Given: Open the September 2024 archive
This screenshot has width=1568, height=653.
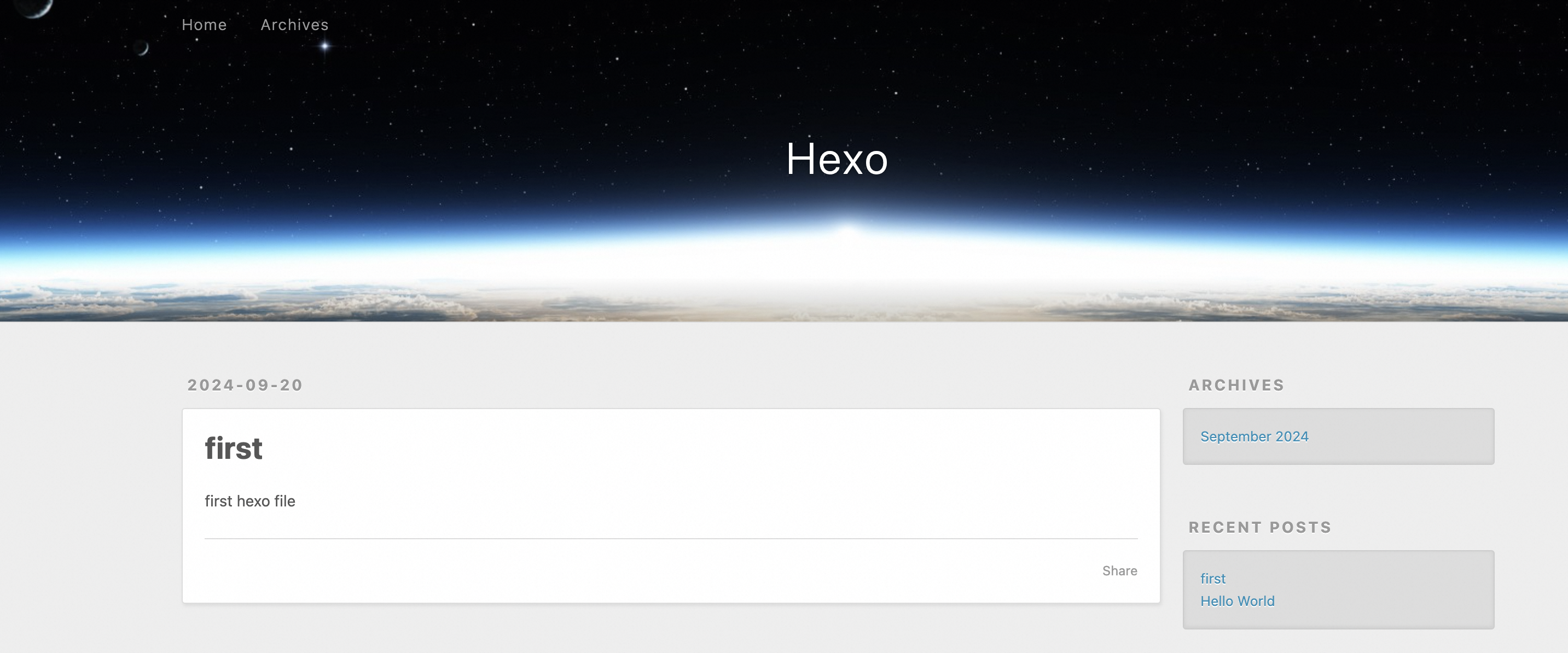Looking at the screenshot, I should (x=1254, y=436).
